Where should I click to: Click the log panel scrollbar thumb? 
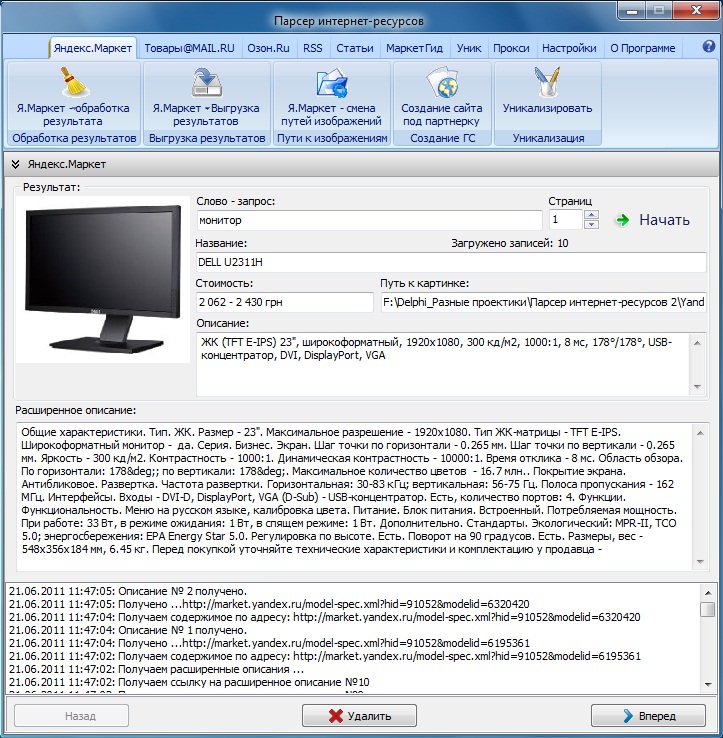(707, 609)
